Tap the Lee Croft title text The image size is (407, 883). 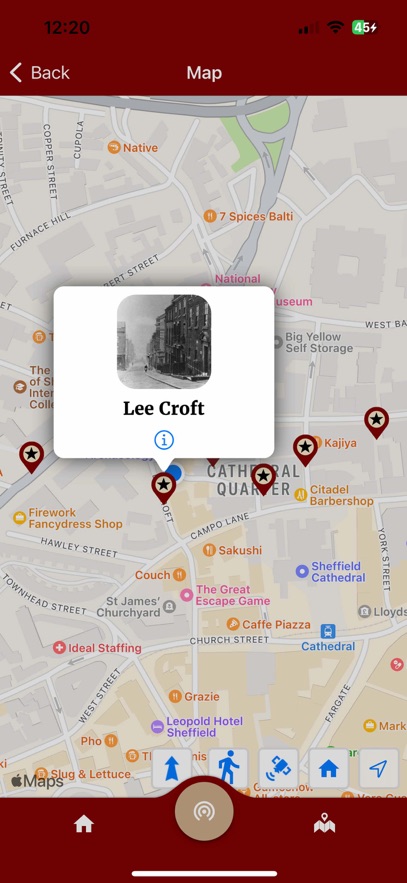[164, 408]
